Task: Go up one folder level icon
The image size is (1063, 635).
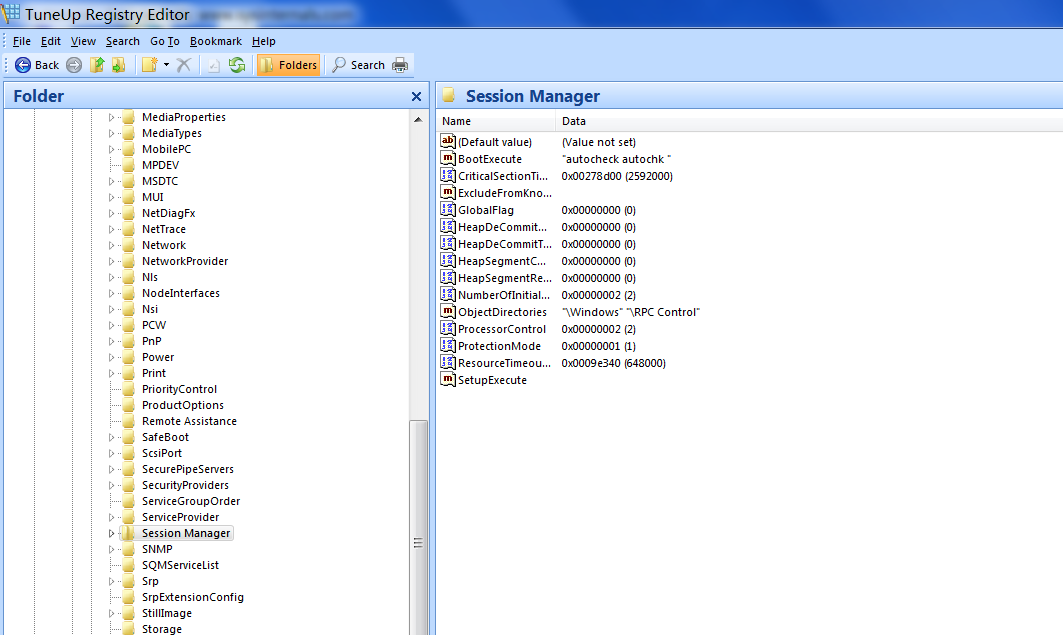Action: pyautogui.click(x=97, y=65)
